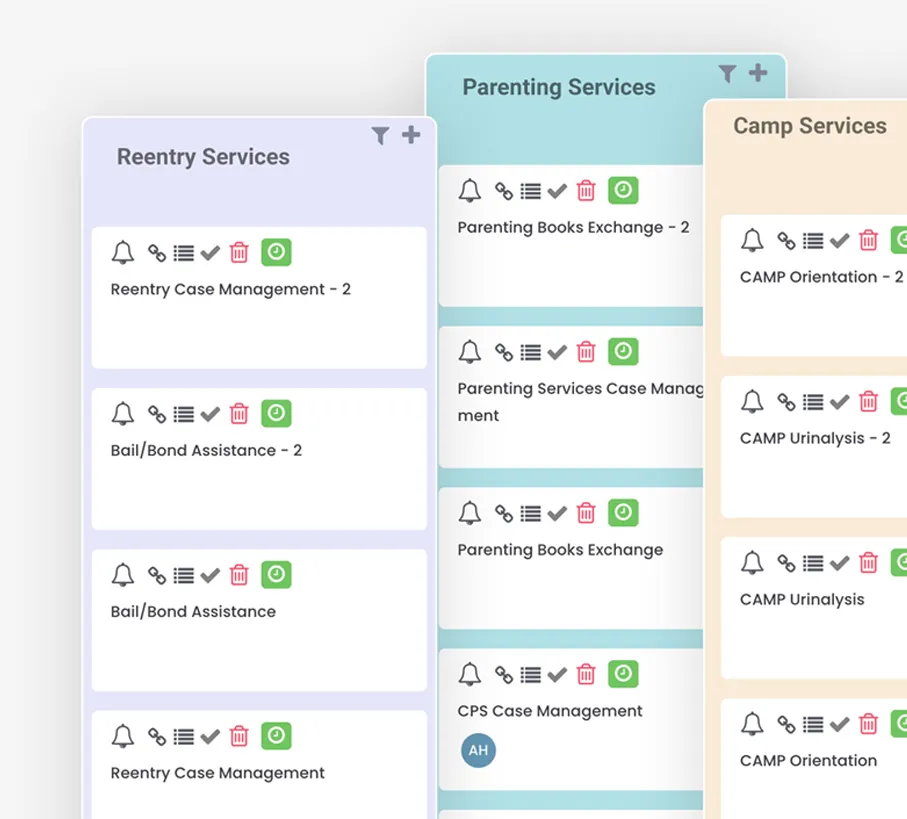Select the Camp Services column header
907x819 pixels.
tap(809, 126)
